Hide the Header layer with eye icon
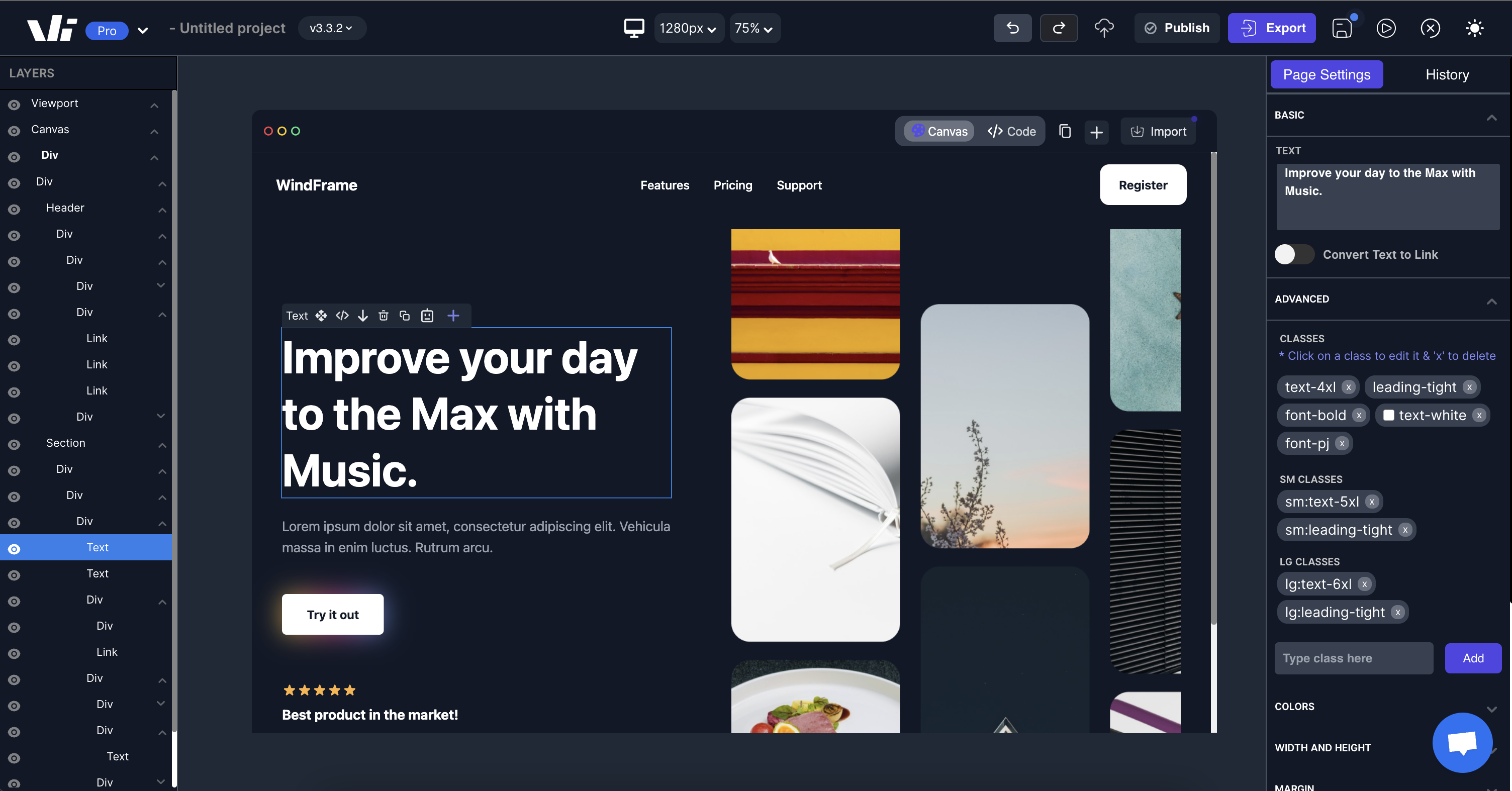 pos(14,209)
